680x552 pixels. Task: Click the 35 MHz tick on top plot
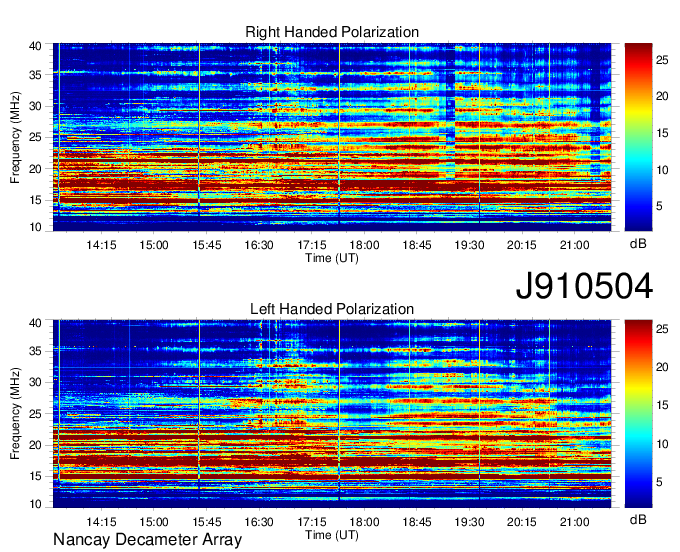35,75
